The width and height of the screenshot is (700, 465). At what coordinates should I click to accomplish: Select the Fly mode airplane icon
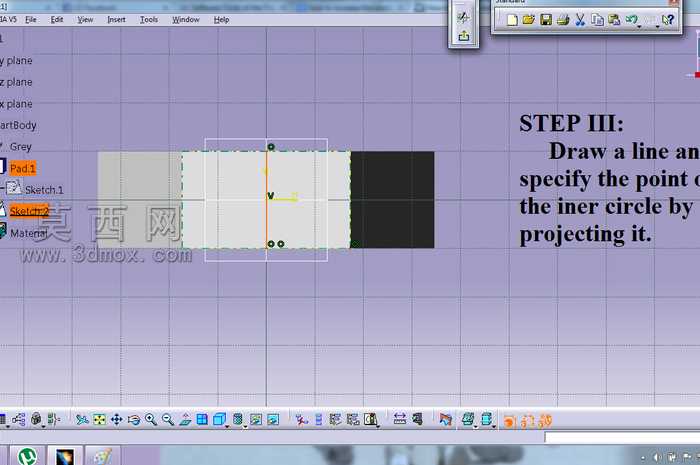coord(82,419)
